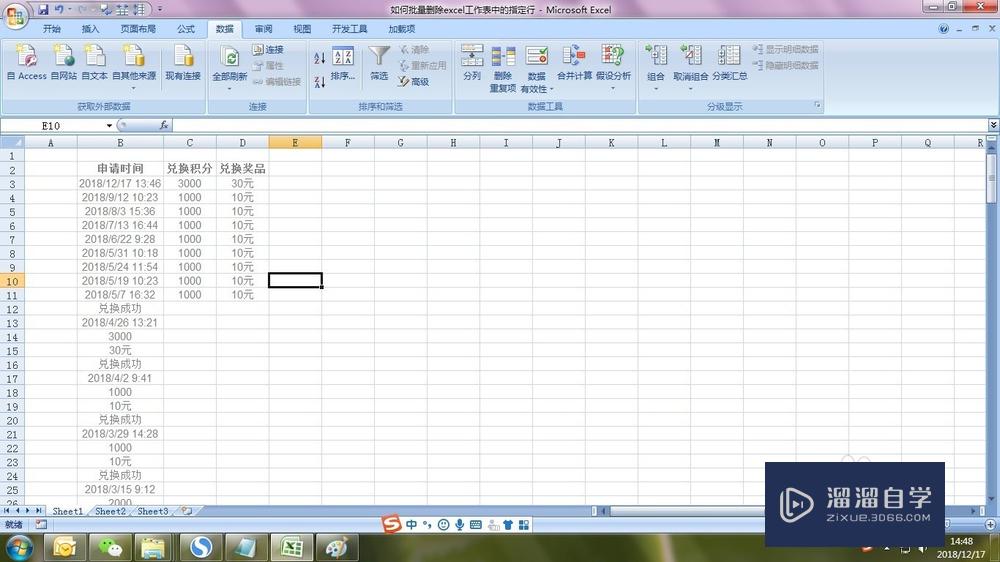Click the Refresh All (全部刷新) icon
The height and width of the screenshot is (562, 1000).
[230, 57]
